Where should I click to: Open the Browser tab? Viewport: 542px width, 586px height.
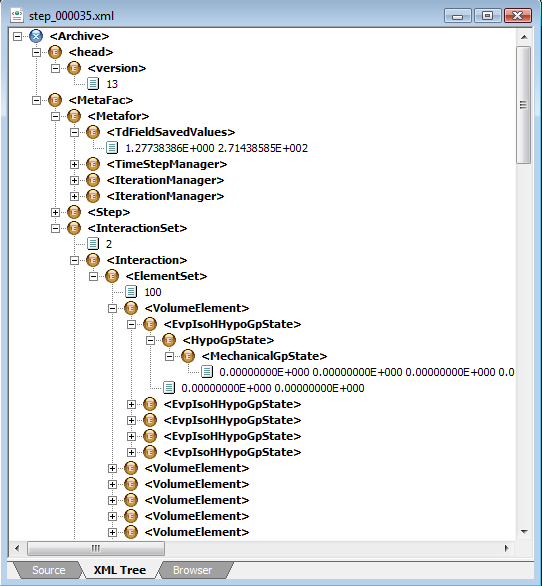click(193, 570)
